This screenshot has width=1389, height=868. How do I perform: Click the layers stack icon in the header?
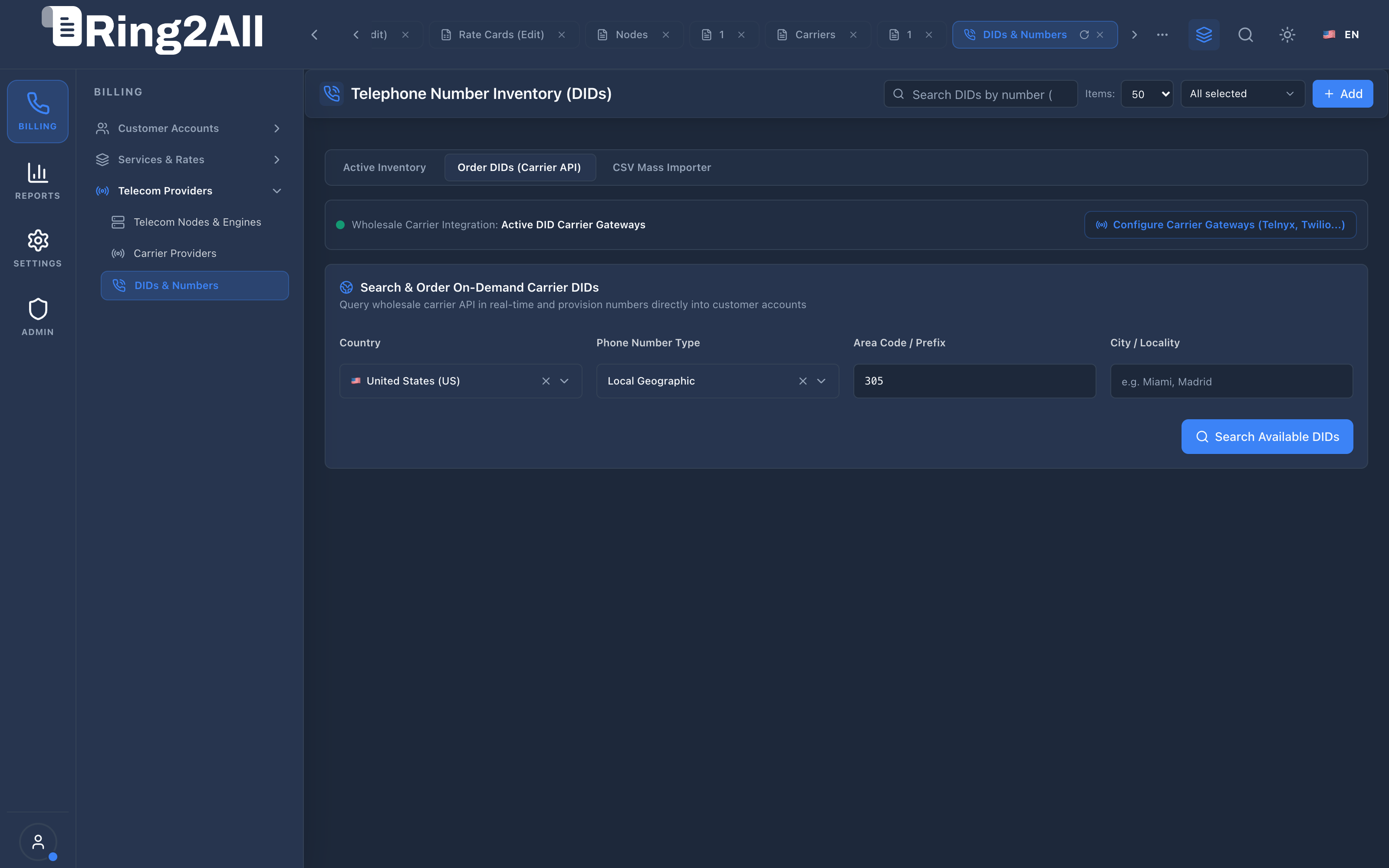point(1204,35)
